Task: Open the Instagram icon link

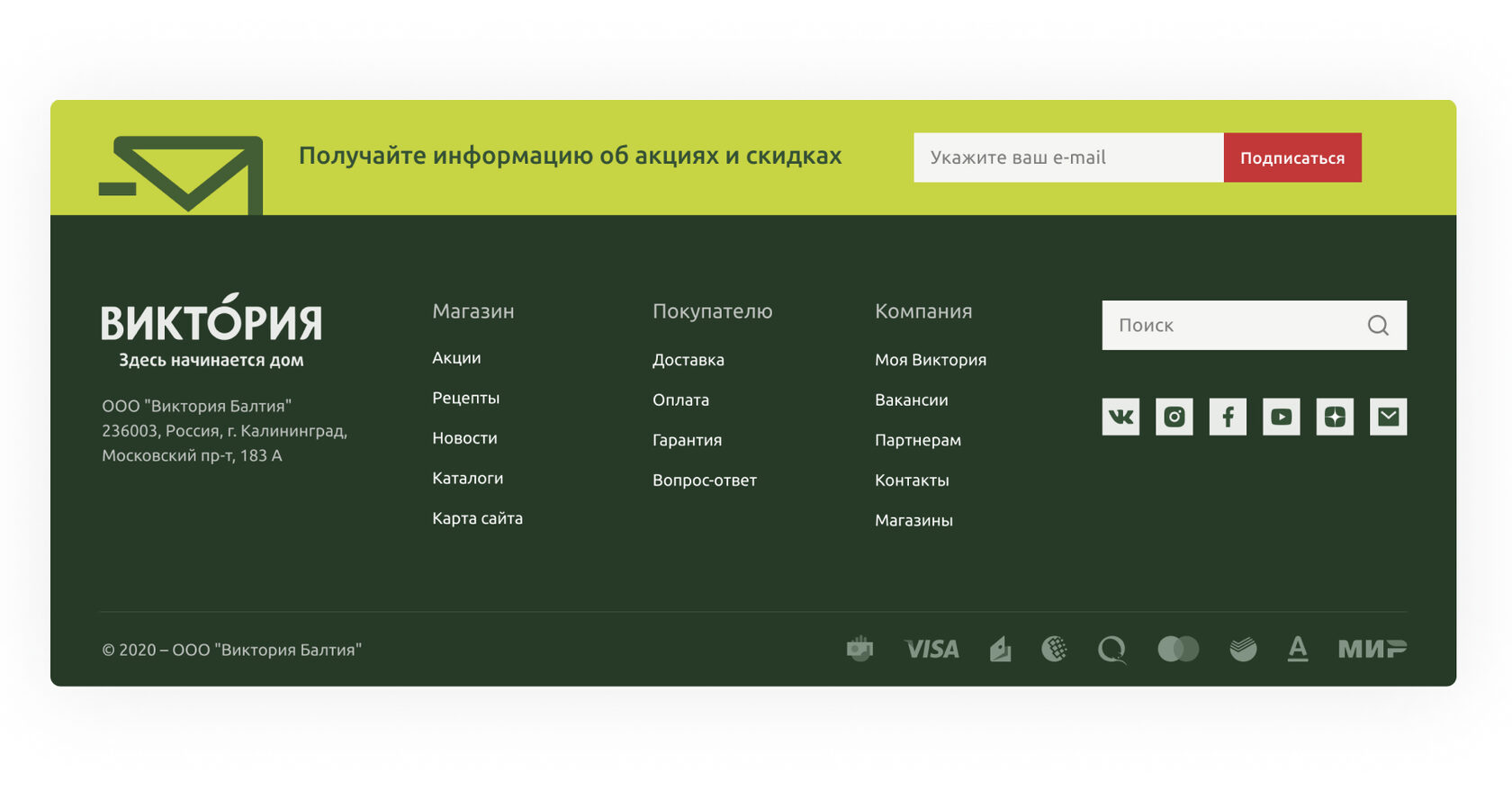Action: pyautogui.click(x=1174, y=417)
